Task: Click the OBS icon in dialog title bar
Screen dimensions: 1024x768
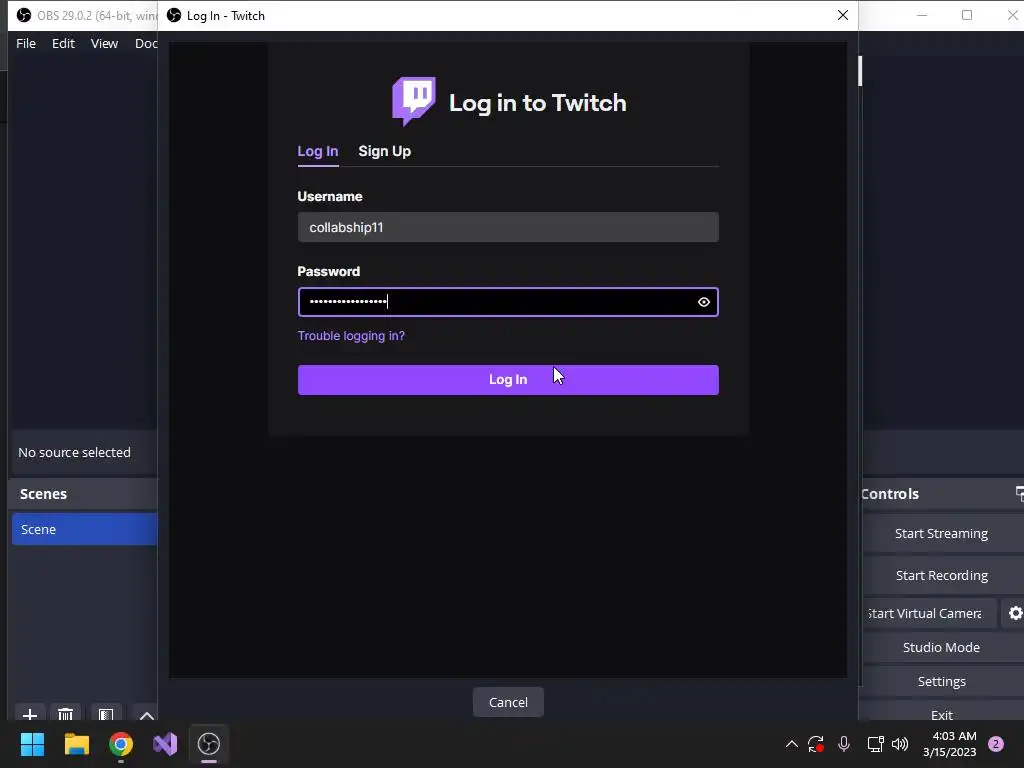Action: click(174, 15)
